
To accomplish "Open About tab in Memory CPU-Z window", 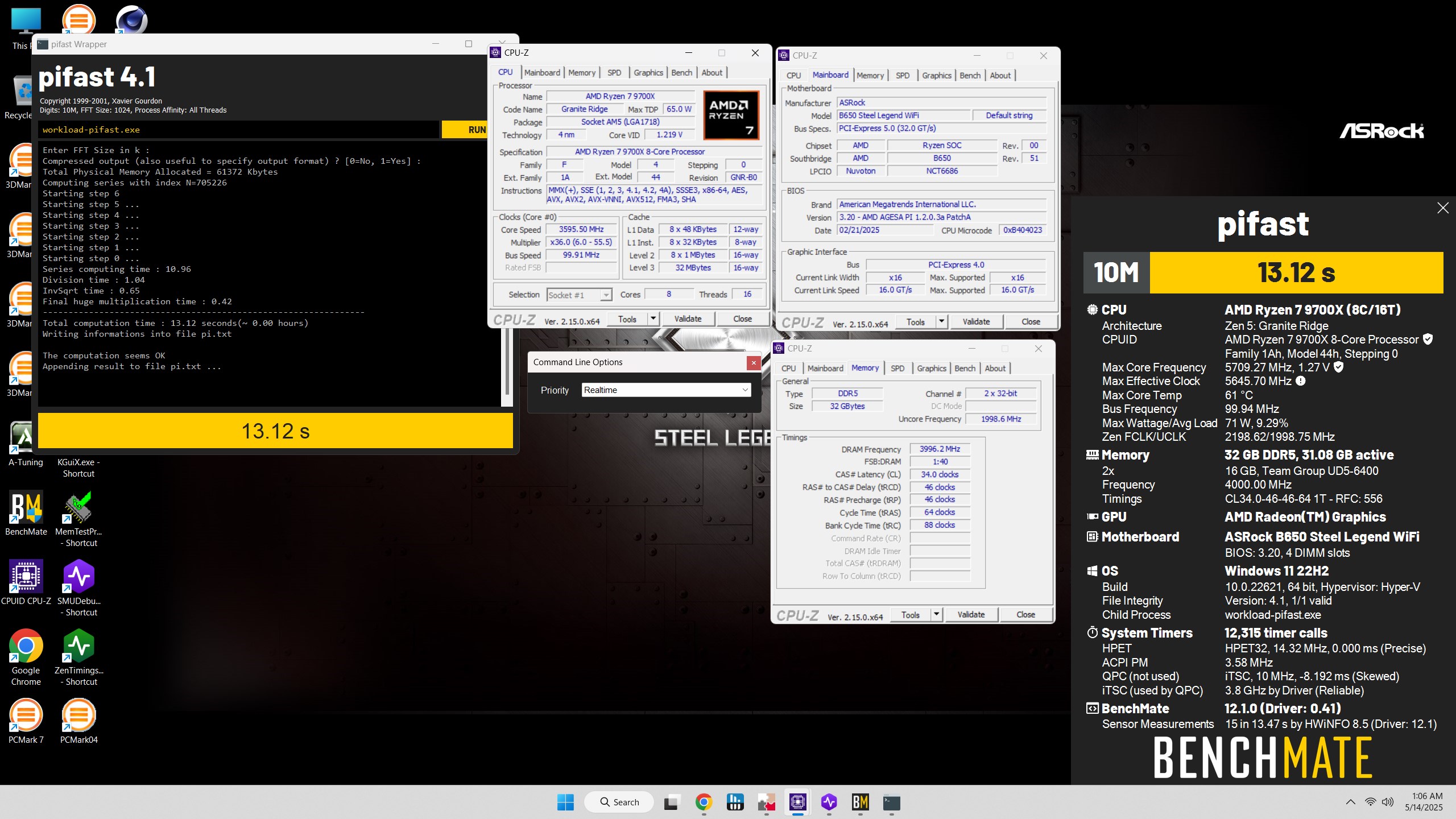I will point(995,369).
